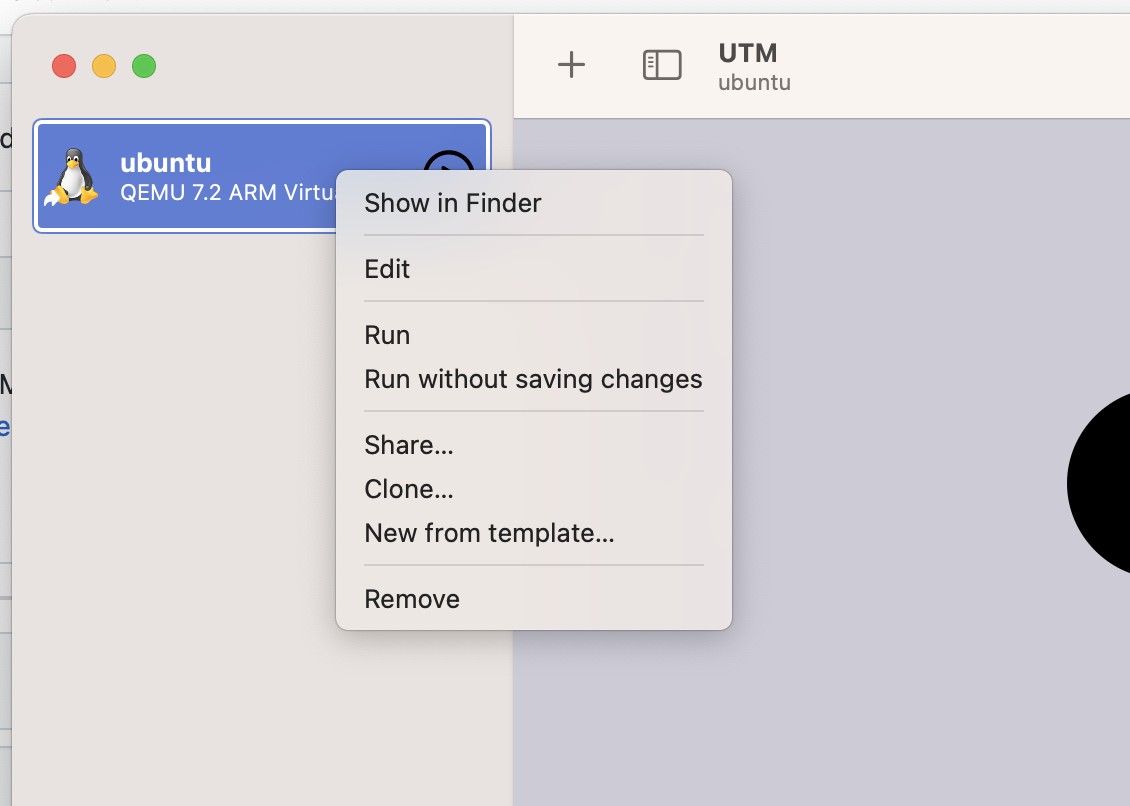
Task: Remove the ubuntu VM via the context menu
Action: coord(412,598)
